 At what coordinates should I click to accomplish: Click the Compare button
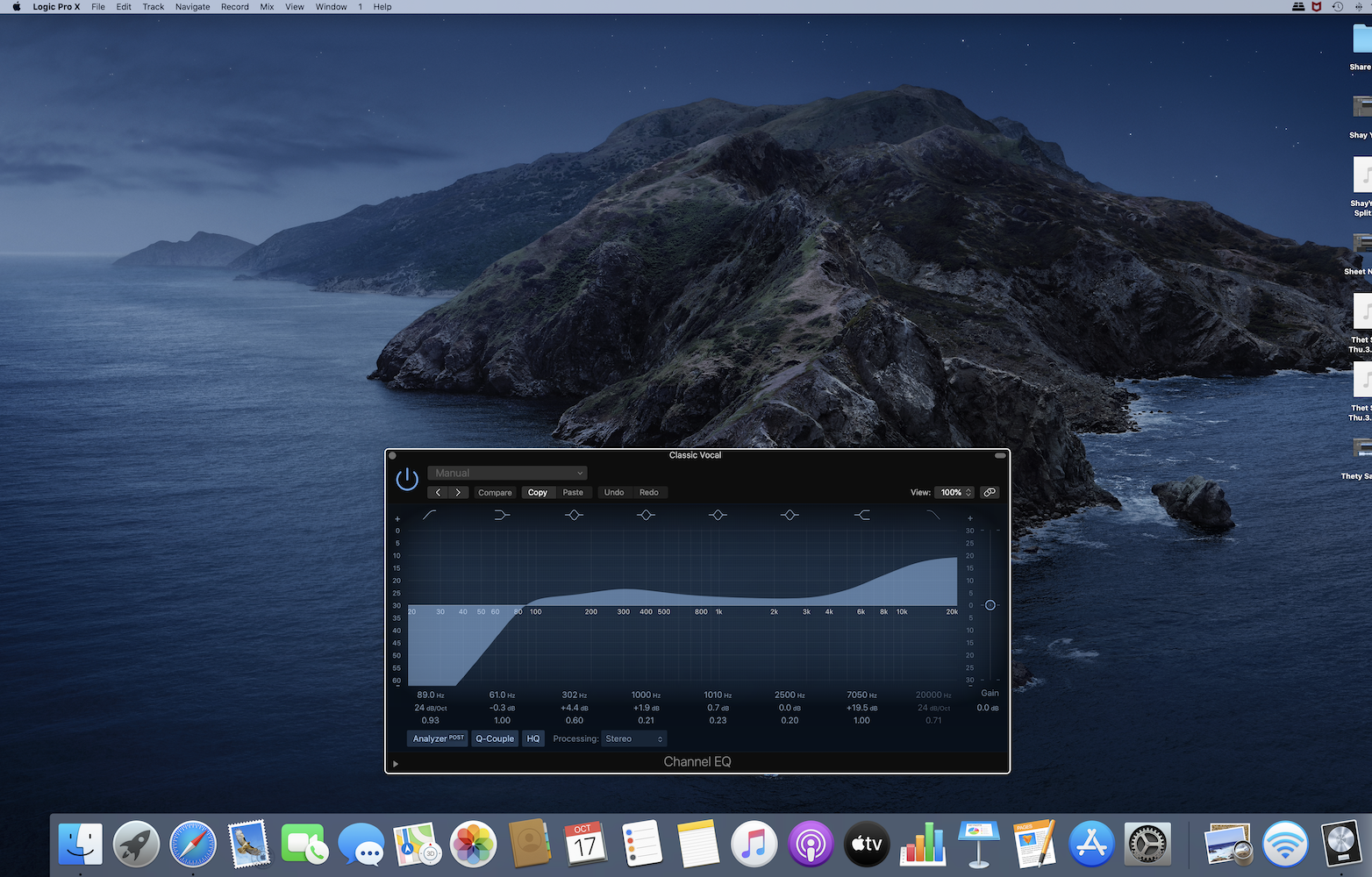pos(495,493)
